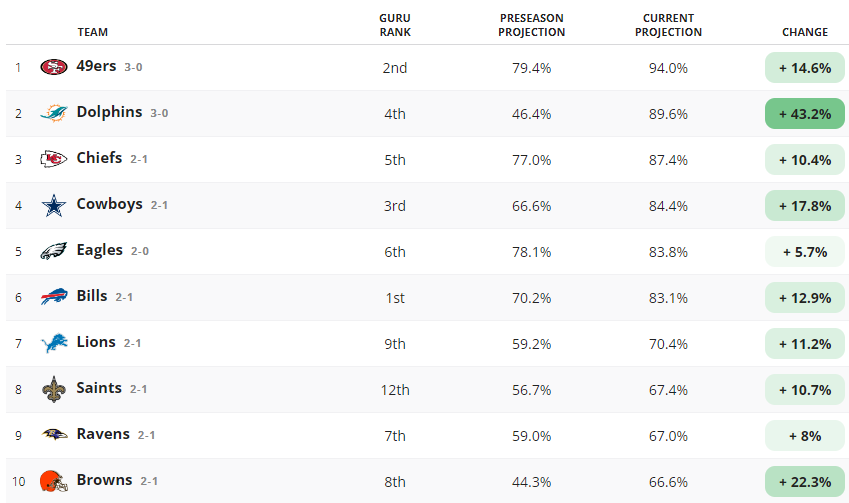The image size is (849, 503).
Task: Click the Lions team logo
Action: coord(54,343)
